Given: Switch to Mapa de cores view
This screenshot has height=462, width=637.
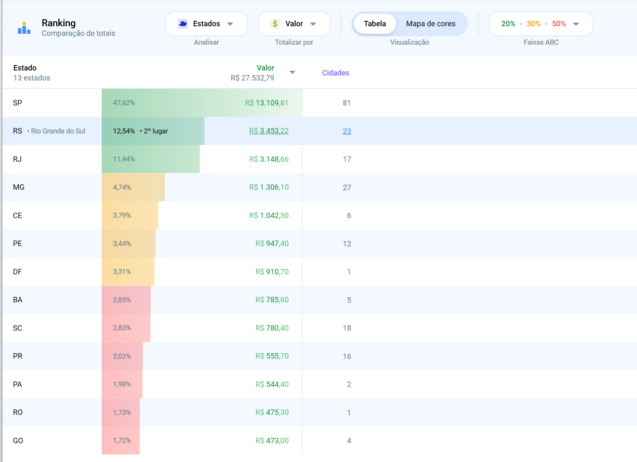Looking at the screenshot, I should (431, 24).
